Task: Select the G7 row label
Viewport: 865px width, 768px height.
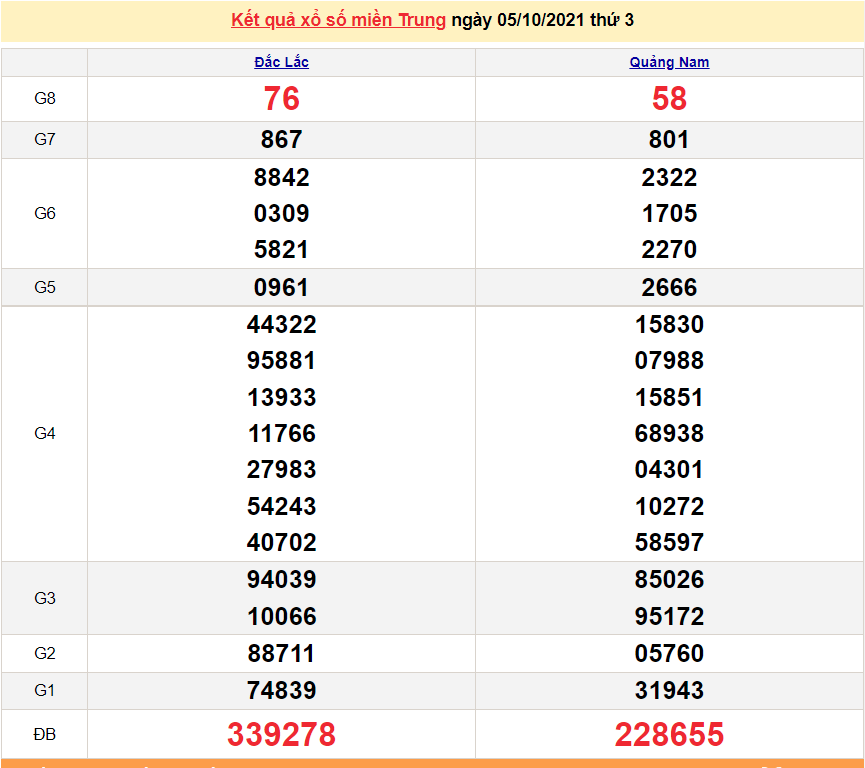Action: click(44, 140)
